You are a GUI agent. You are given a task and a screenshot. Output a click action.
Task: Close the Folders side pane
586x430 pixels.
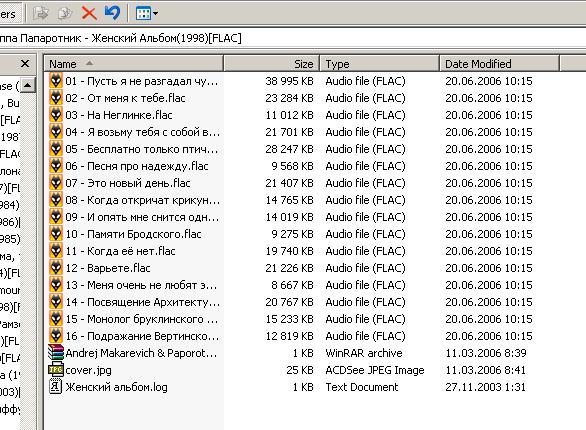point(25,64)
